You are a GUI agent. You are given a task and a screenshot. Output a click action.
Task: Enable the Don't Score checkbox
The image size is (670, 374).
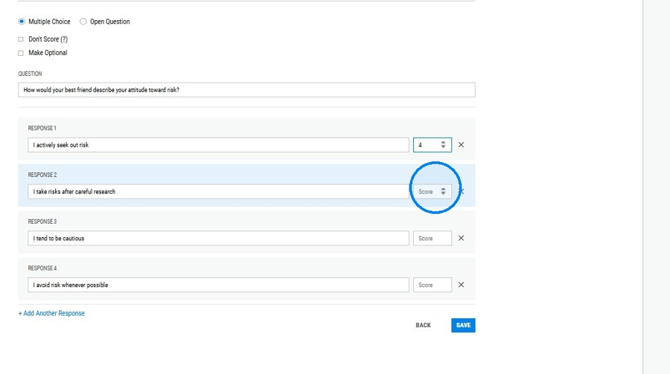[21, 39]
